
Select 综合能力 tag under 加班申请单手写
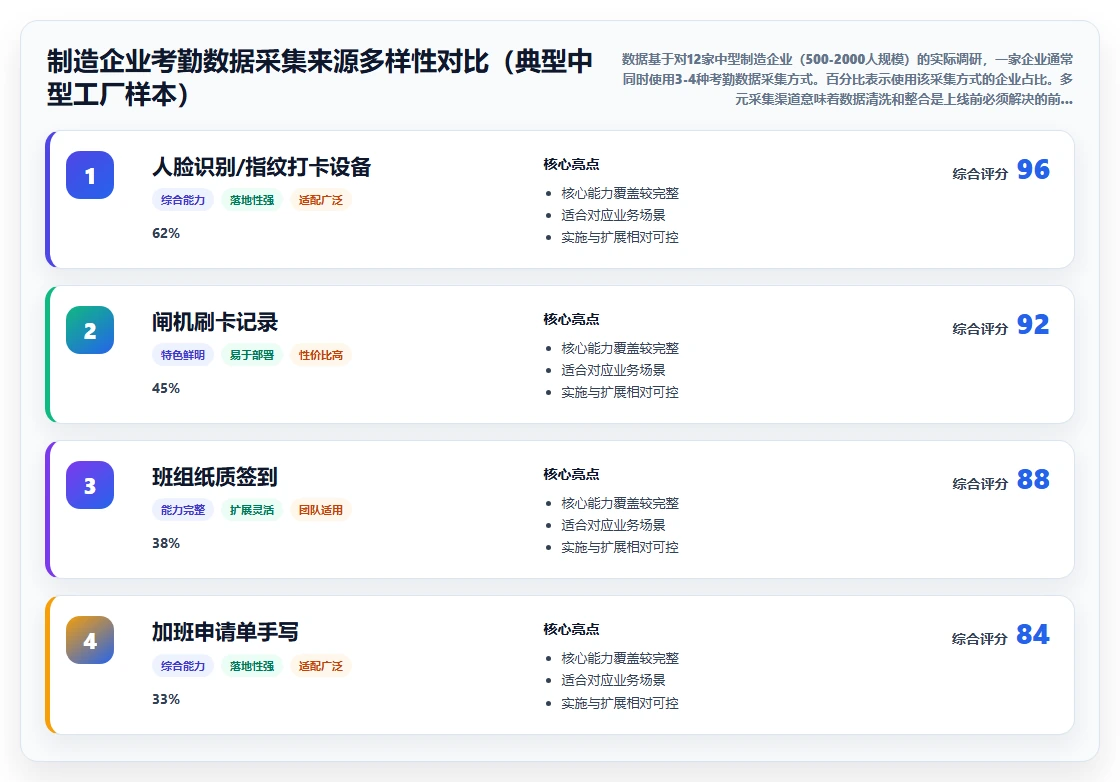183,666
